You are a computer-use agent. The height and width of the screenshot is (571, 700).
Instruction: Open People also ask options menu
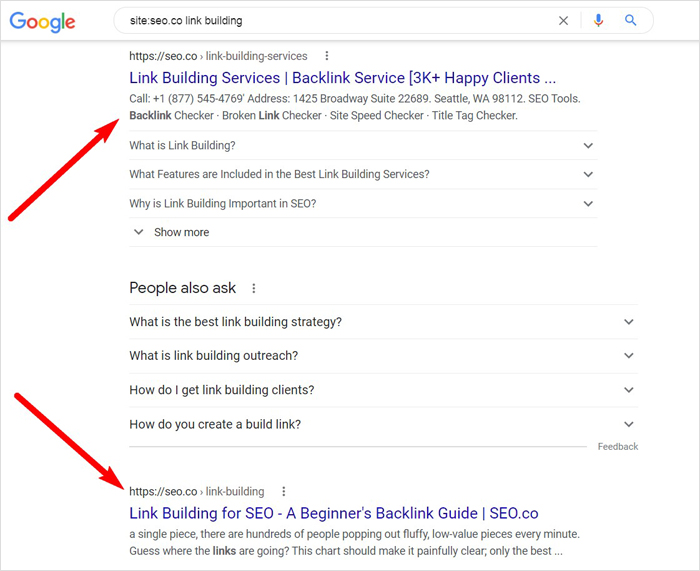pyautogui.click(x=254, y=288)
